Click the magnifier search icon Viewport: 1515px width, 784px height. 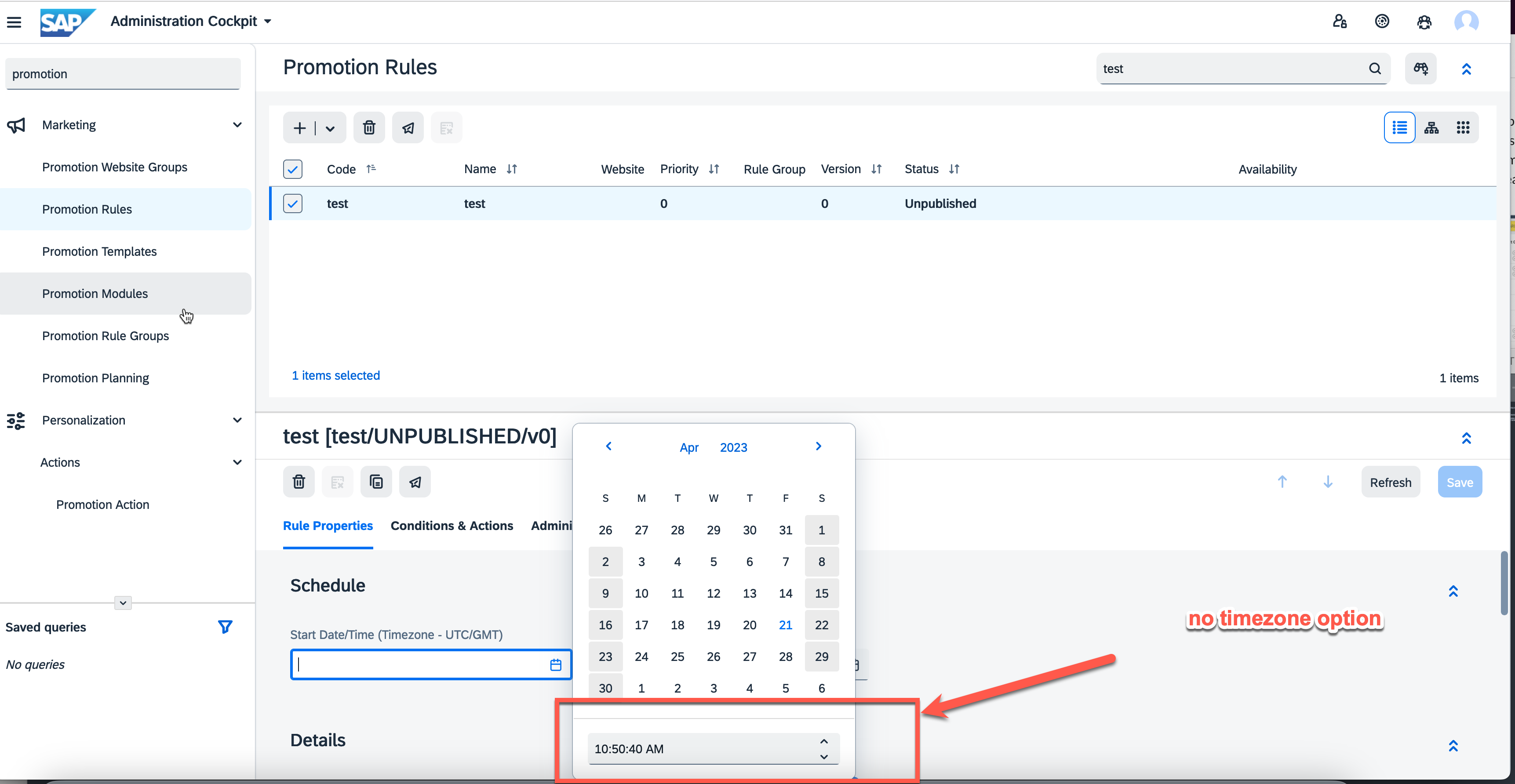(x=1375, y=69)
